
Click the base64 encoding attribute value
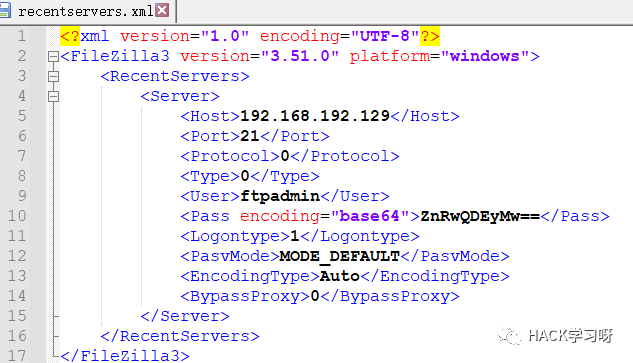click(x=369, y=216)
